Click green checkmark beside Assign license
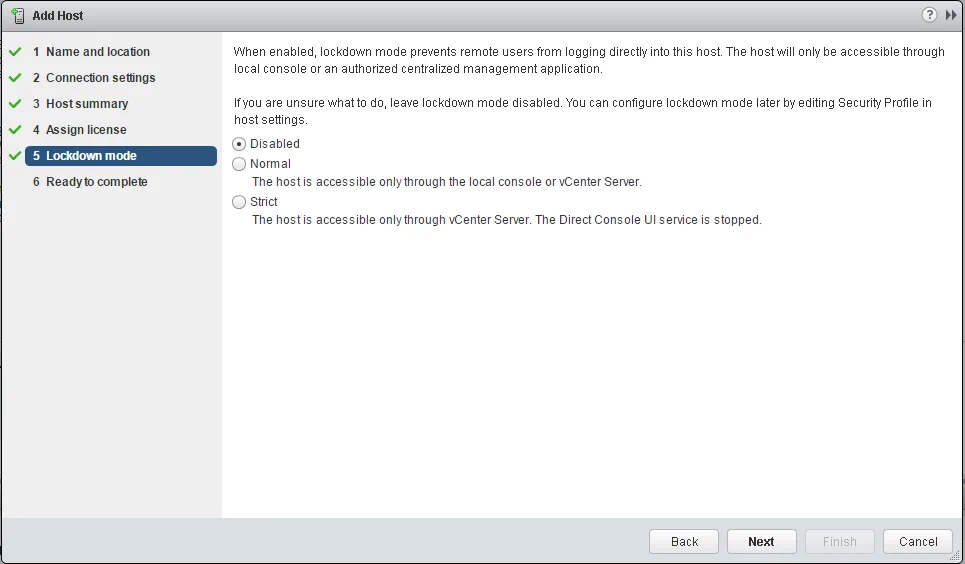 click(x=15, y=129)
